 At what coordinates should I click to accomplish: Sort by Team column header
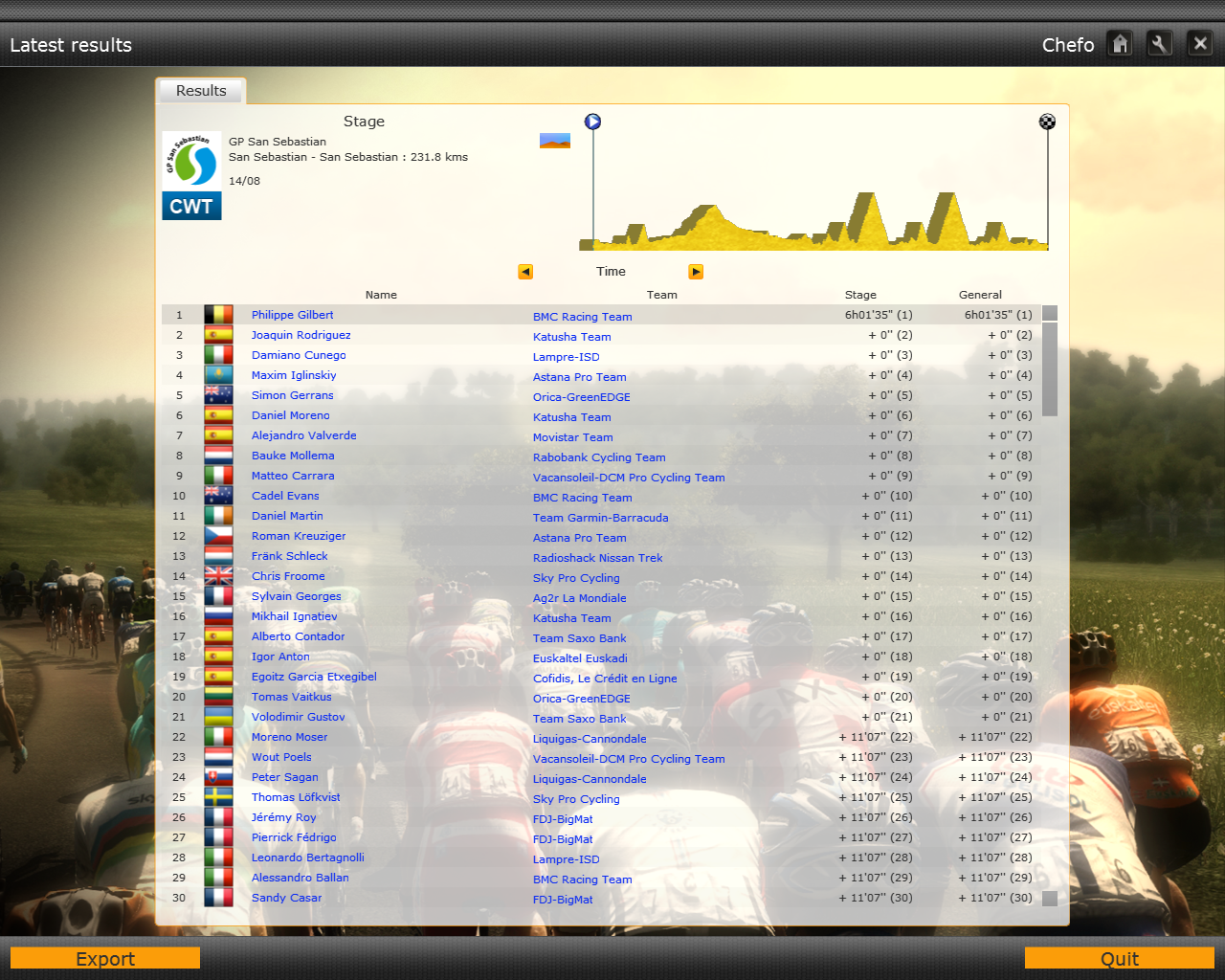[x=661, y=295]
